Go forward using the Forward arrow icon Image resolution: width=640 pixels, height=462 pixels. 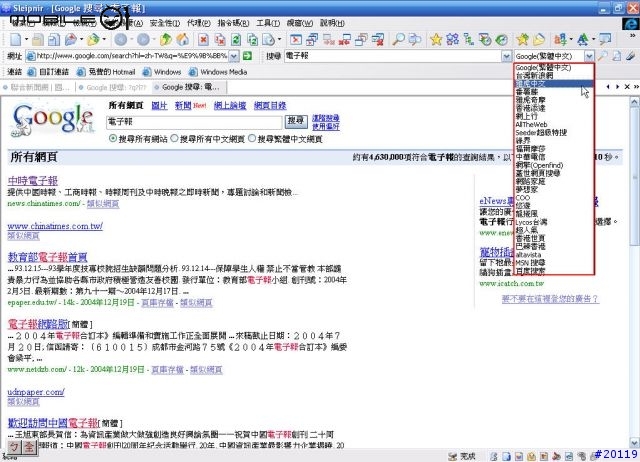tap(143, 40)
